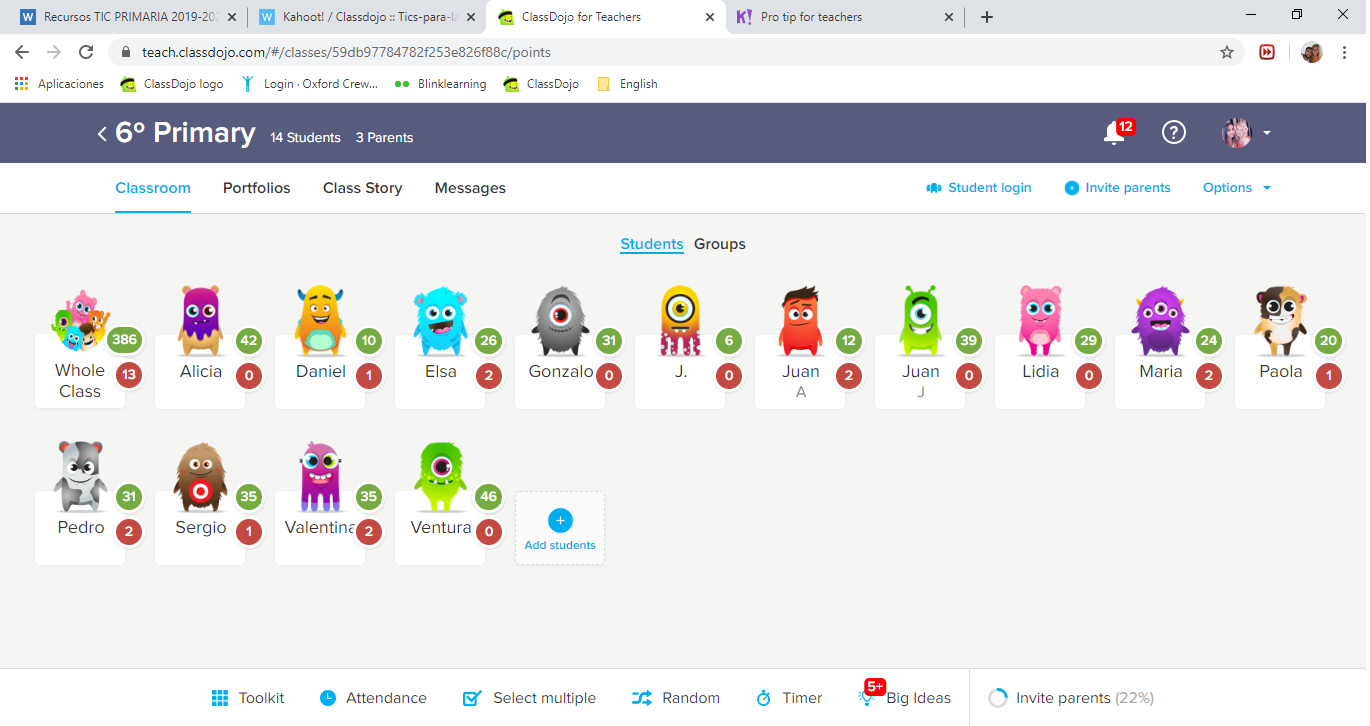Open the Blinklearning bookmark
The width and height of the screenshot is (1370, 726).
[440, 84]
